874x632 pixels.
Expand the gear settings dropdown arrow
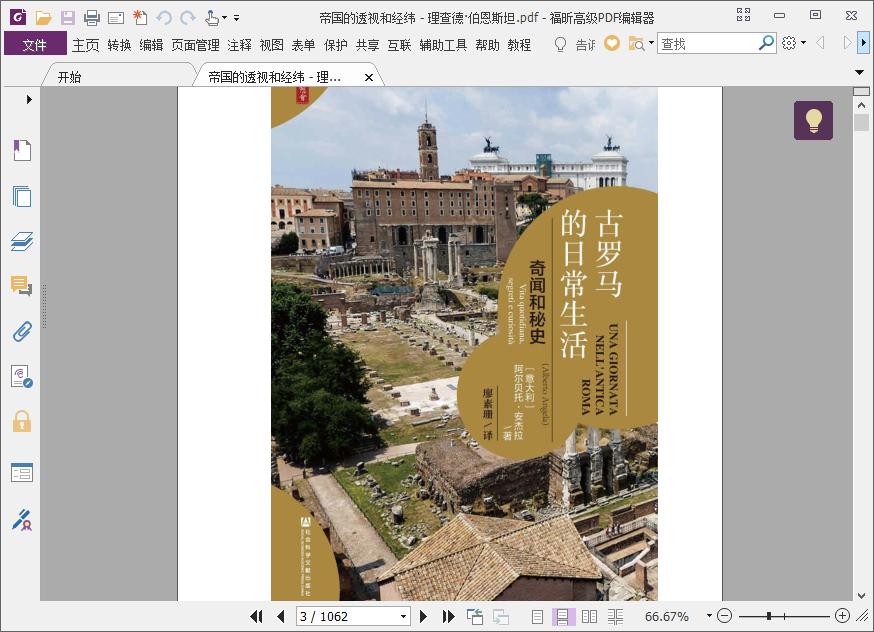(x=803, y=42)
